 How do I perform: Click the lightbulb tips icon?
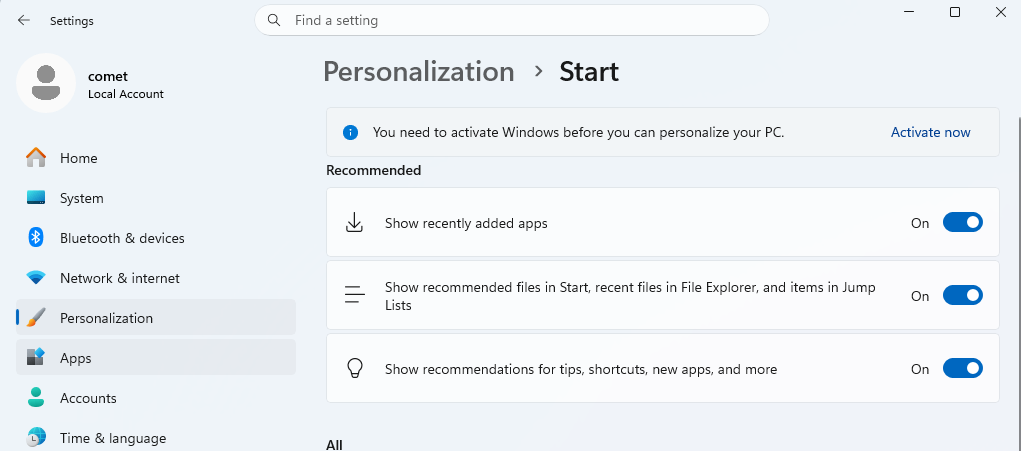click(354, 368)
